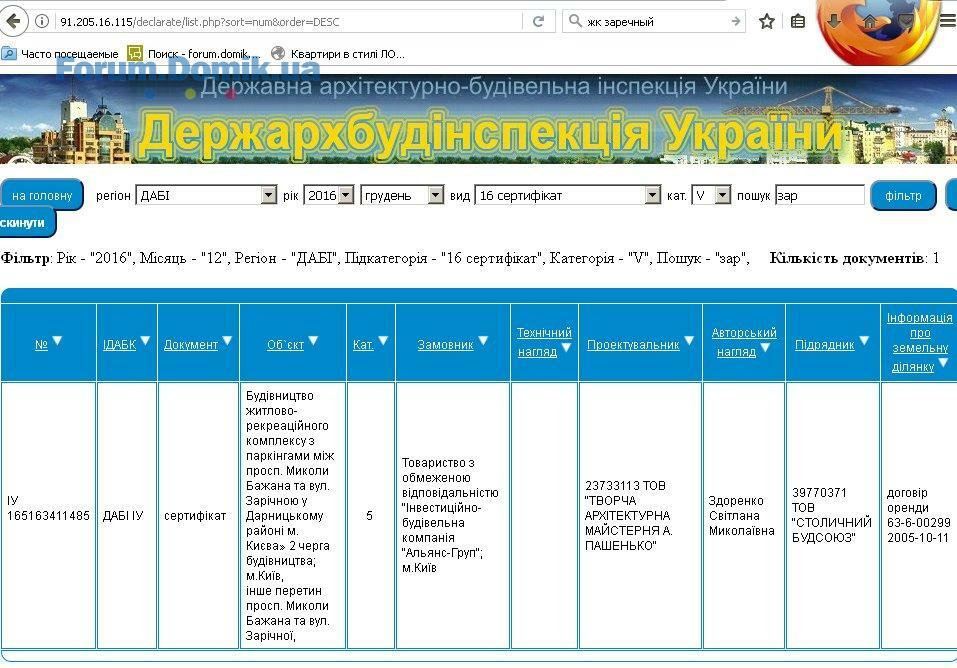Open bookmark Часто посещаемые
The height and width of the screenshot is (668, 957).
coord(60,54)
